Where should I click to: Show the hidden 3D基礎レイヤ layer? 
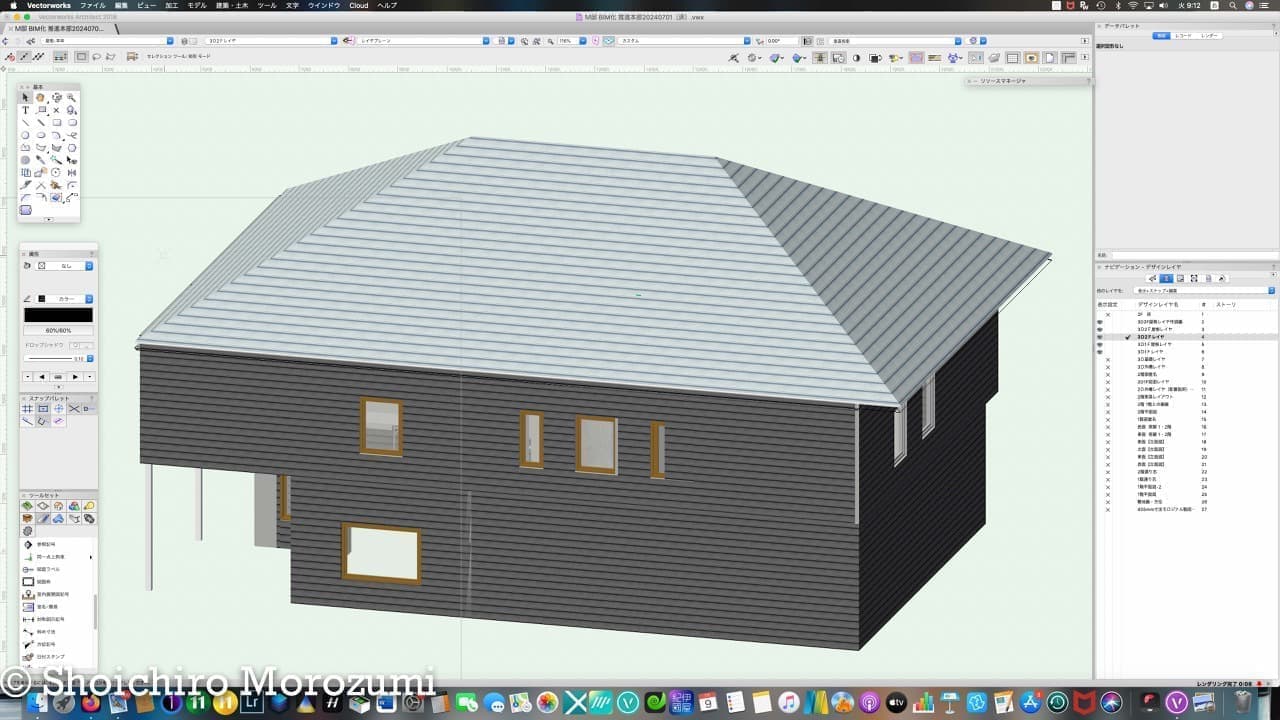click(1108, 359)
